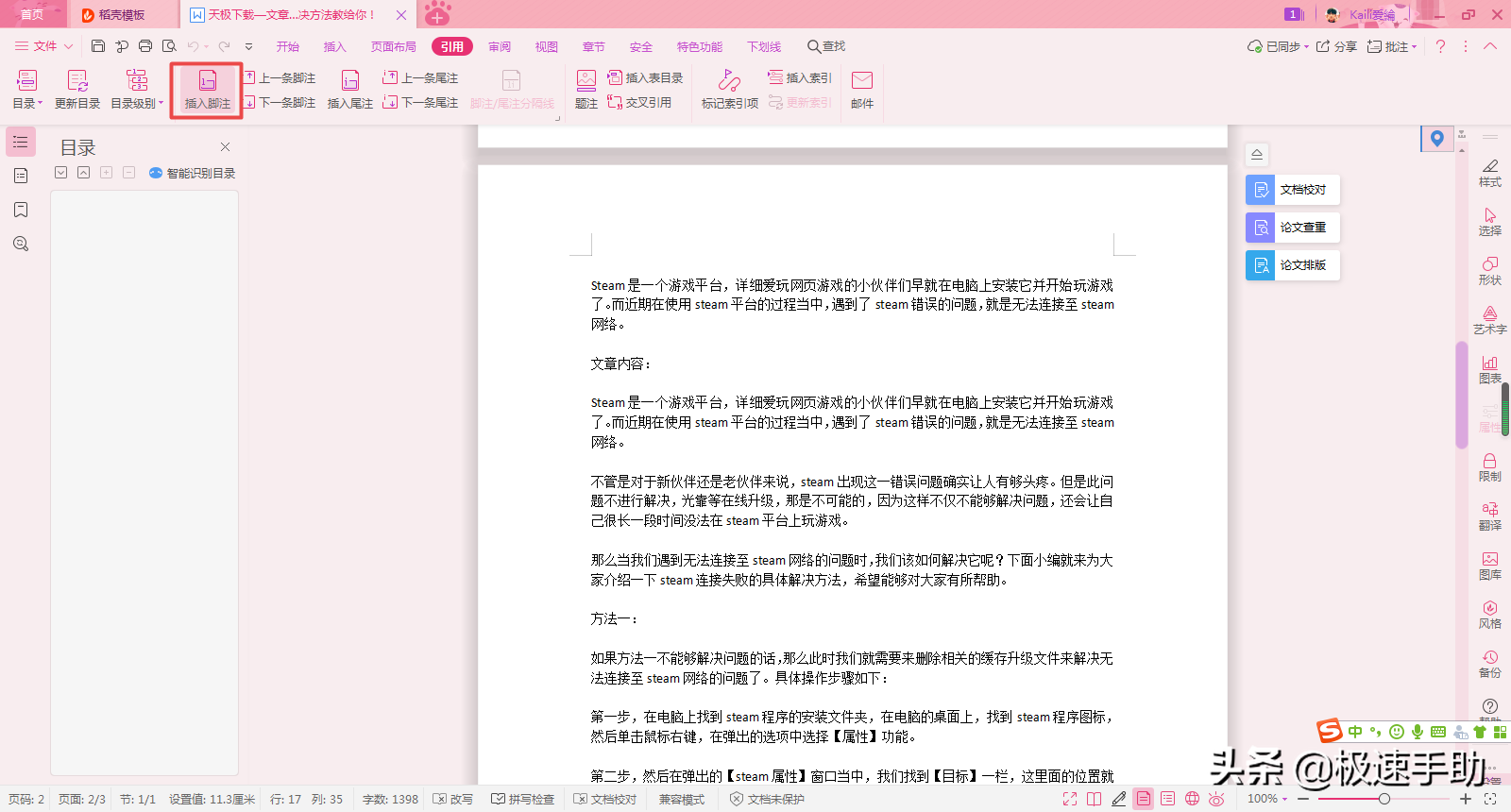The width and height of the screenshot is (1511, 812).
Task: Click the zoom out minus button
Action: click(x=1303, y=799)
